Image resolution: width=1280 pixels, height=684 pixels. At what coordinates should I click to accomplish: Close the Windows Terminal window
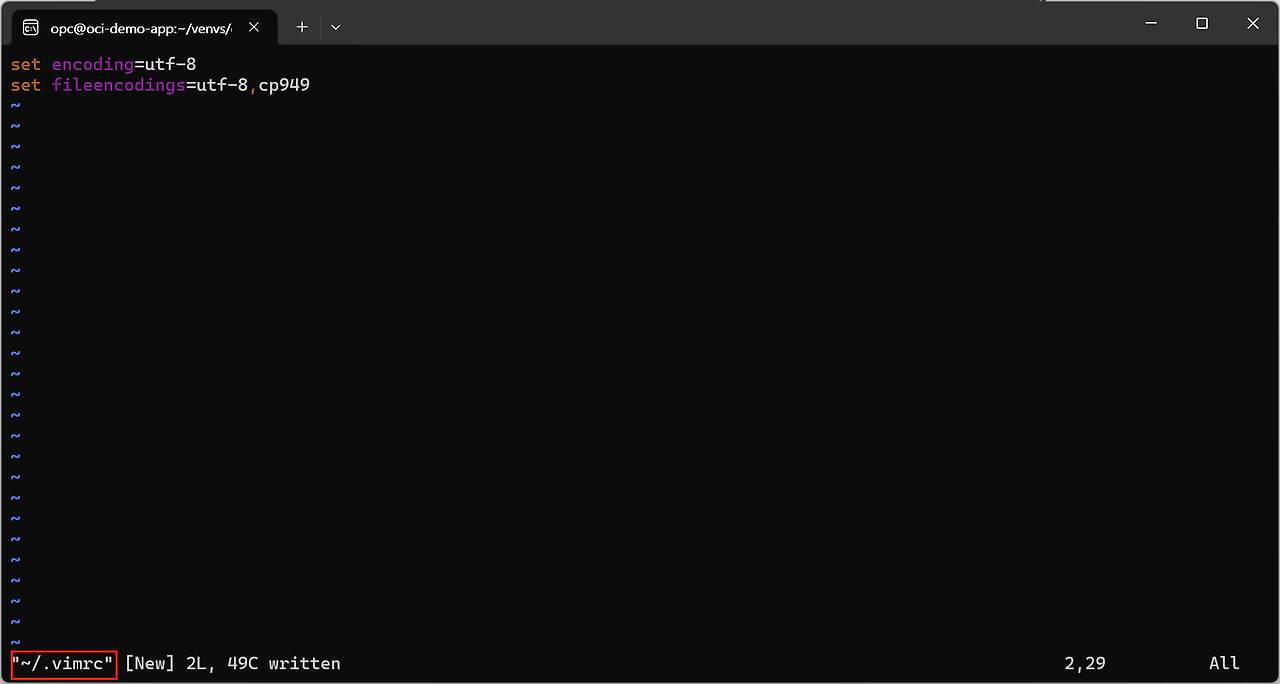1253,23
